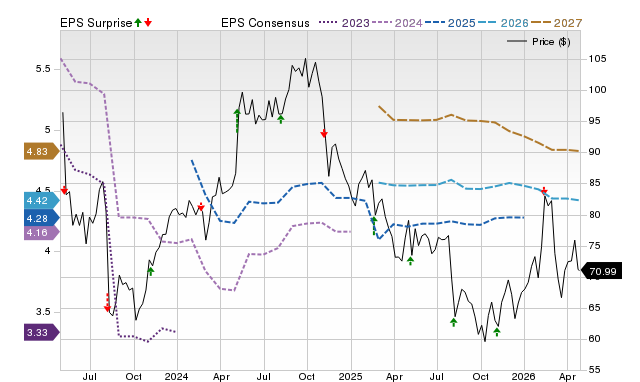
Task: Click the light blue 4.42 value tag
Action: click(x=42, y=200)
